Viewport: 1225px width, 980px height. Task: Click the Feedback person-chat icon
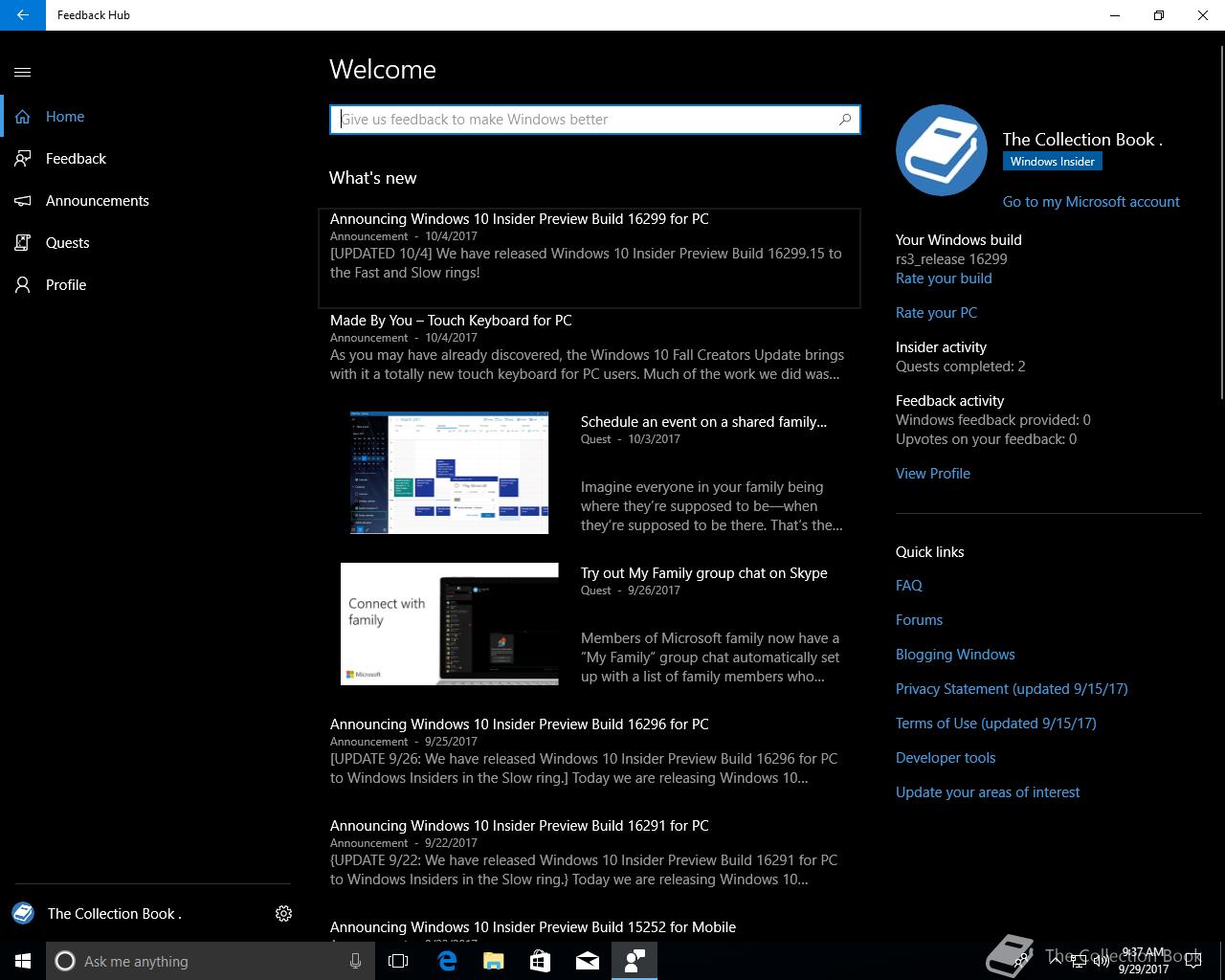(x=23, y=159)
